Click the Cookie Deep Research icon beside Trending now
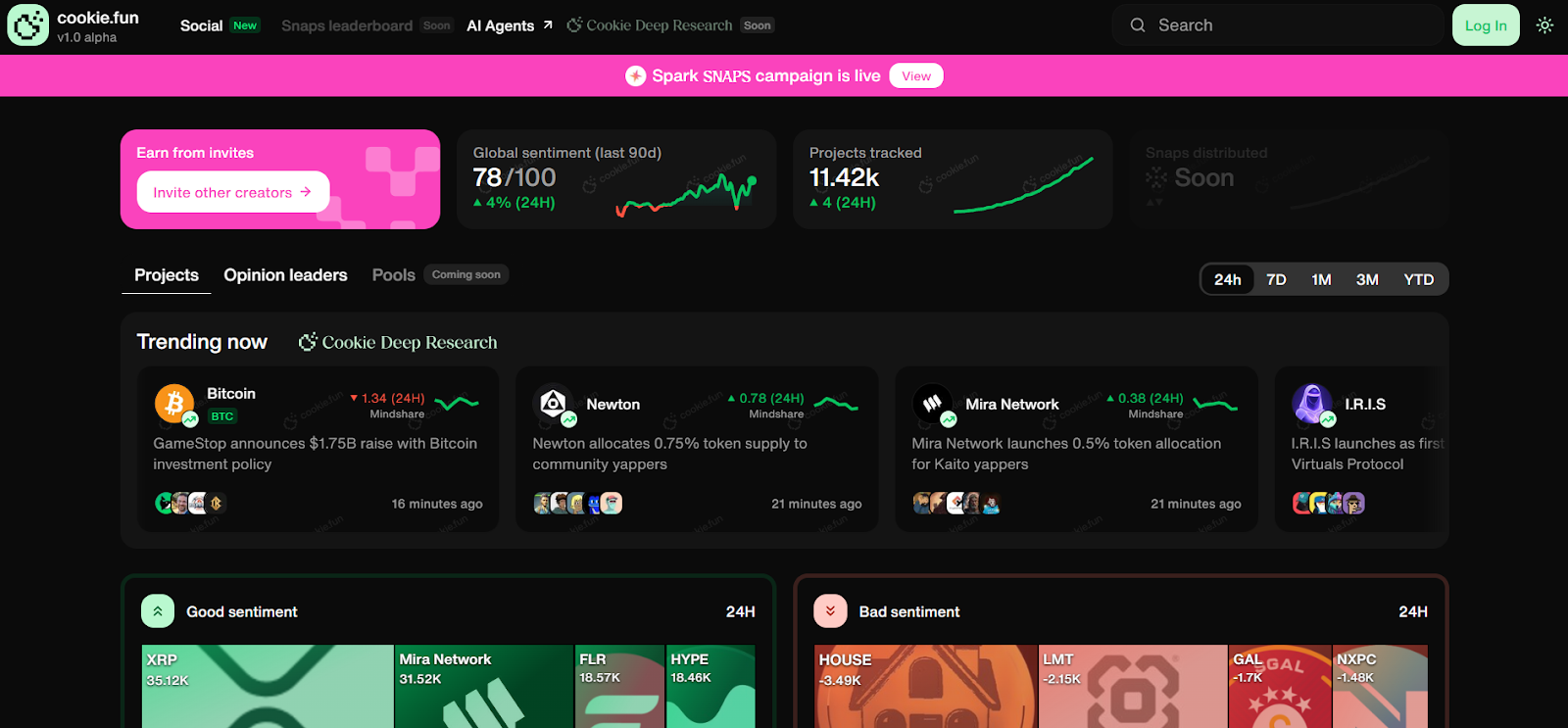 point(308,342)
